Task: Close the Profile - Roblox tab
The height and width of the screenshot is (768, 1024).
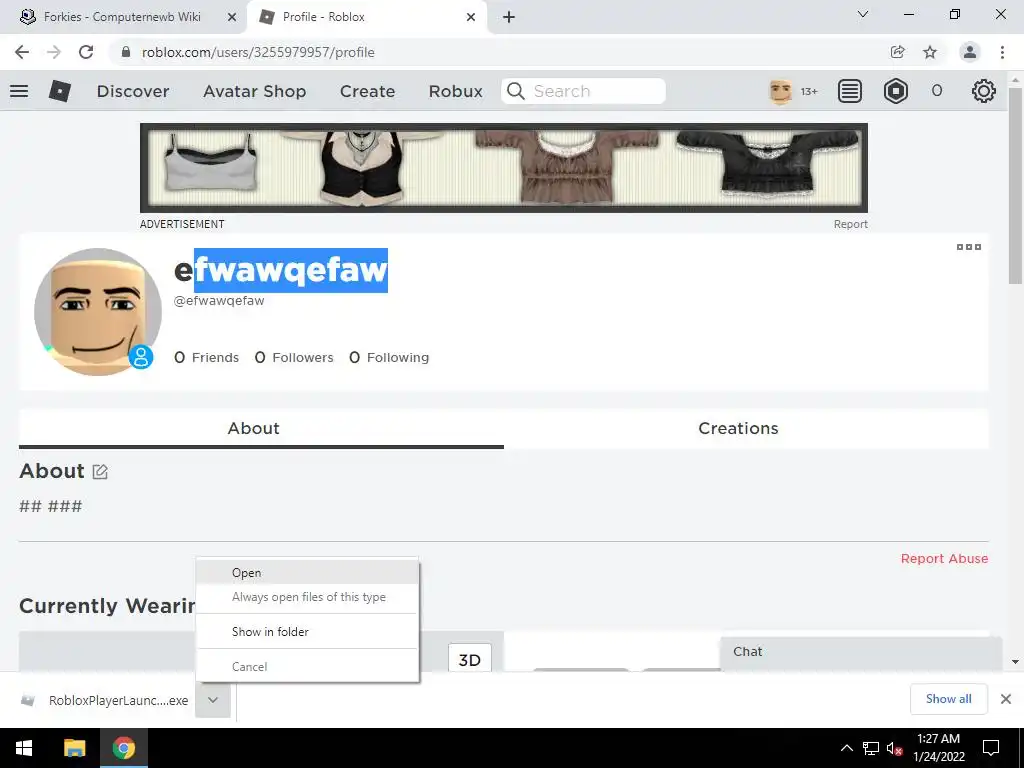Action: tap(471, 17)
